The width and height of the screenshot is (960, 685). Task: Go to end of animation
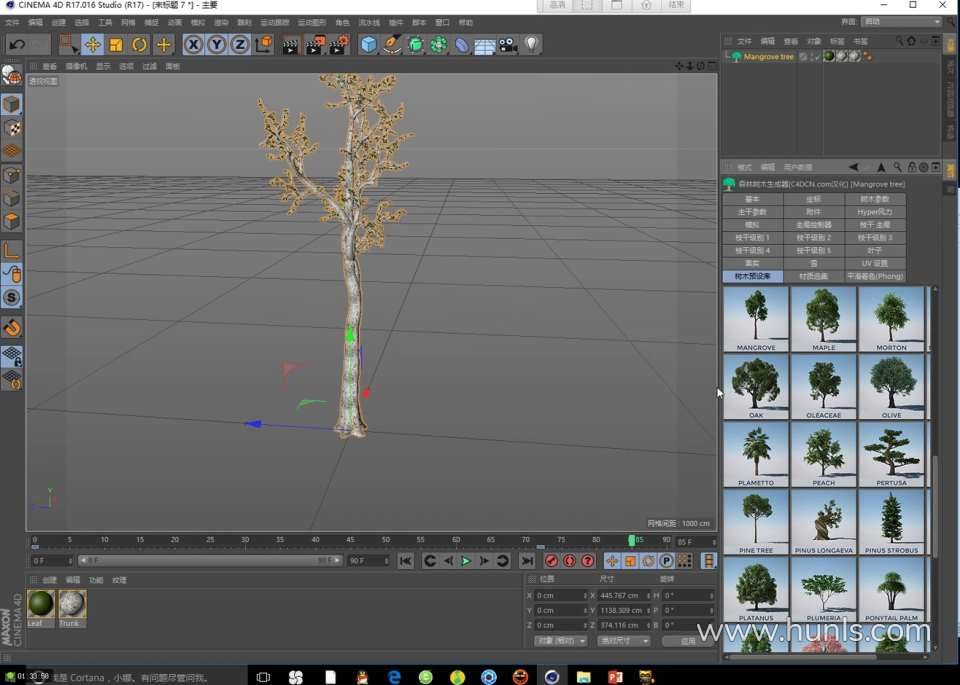coord(527,561)
